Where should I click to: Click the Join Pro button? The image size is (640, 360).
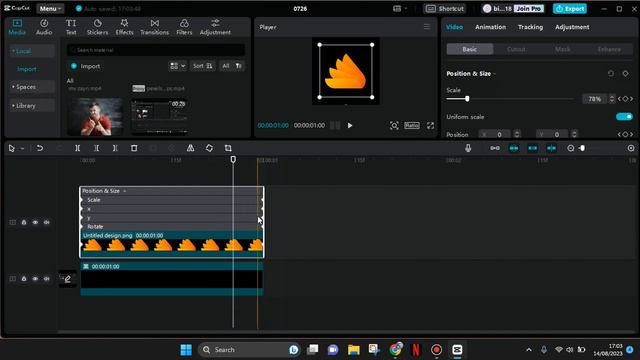point(529,9)
